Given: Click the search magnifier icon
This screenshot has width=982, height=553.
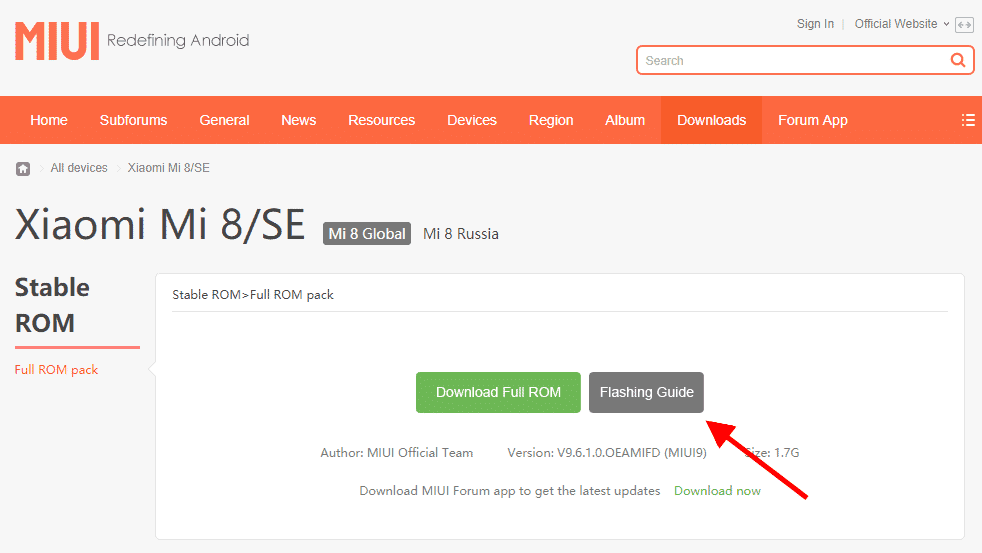Looking at the screenshot, I should point(957,60).
